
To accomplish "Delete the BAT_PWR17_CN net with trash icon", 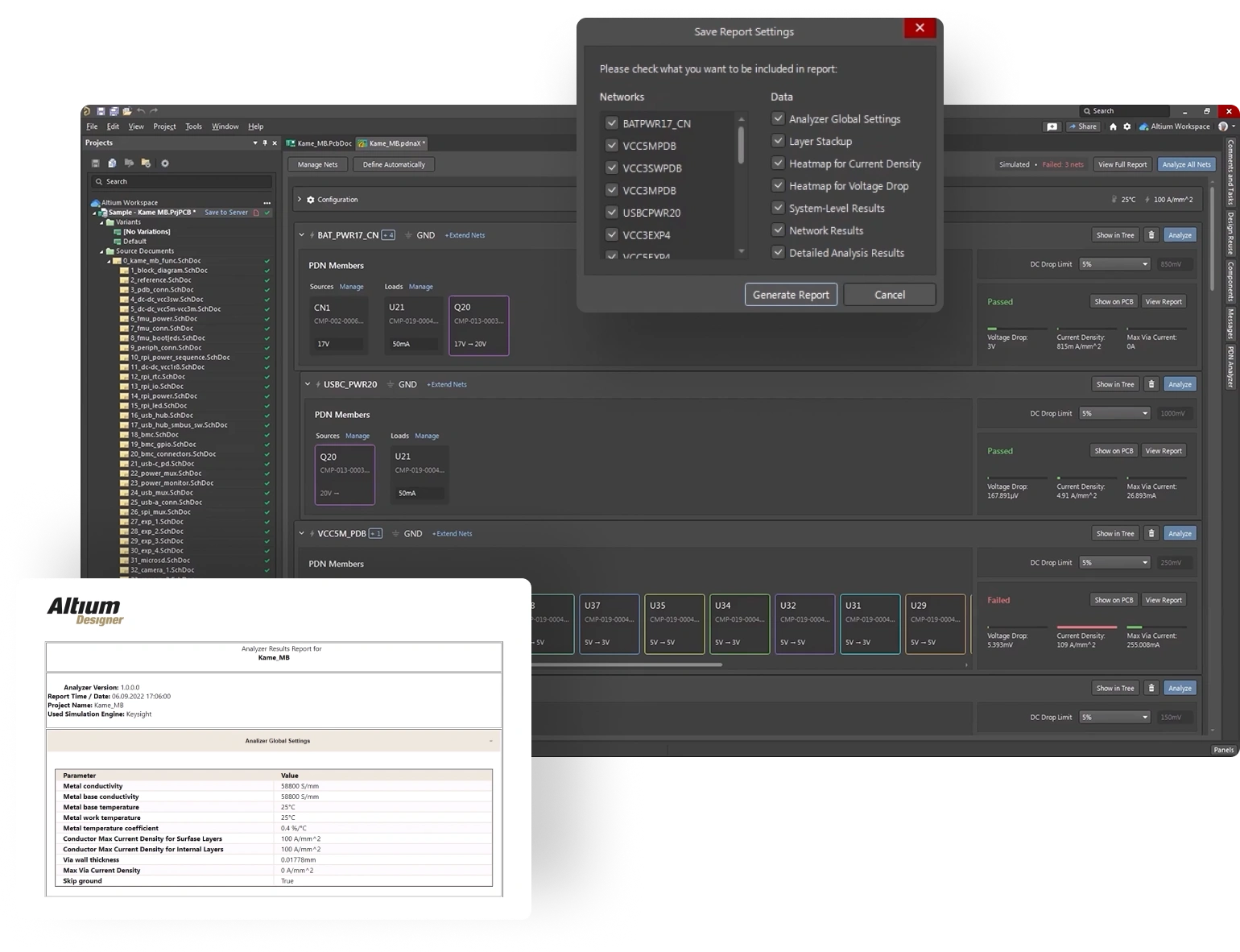I will click(x=1151, y=235).
